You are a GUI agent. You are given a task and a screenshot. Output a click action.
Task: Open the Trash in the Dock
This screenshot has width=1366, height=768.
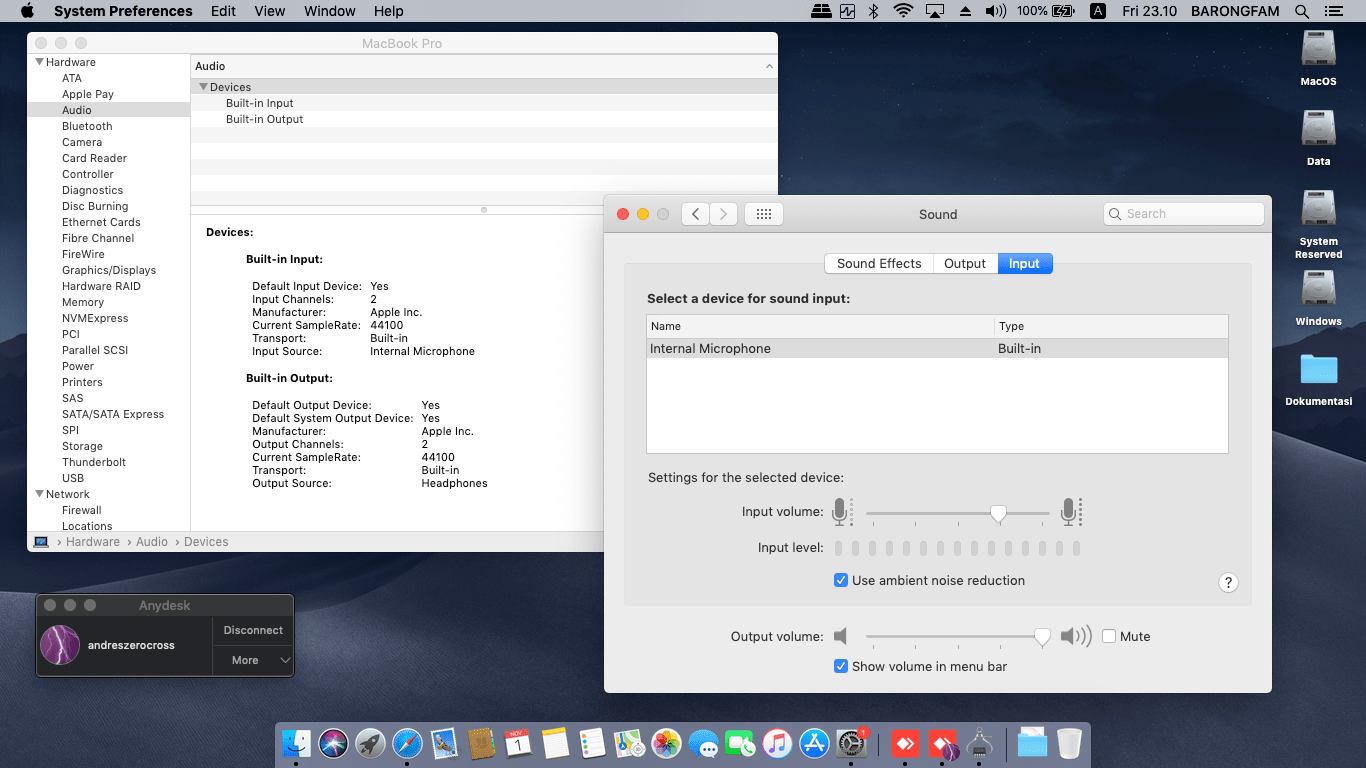[1069, 744]
